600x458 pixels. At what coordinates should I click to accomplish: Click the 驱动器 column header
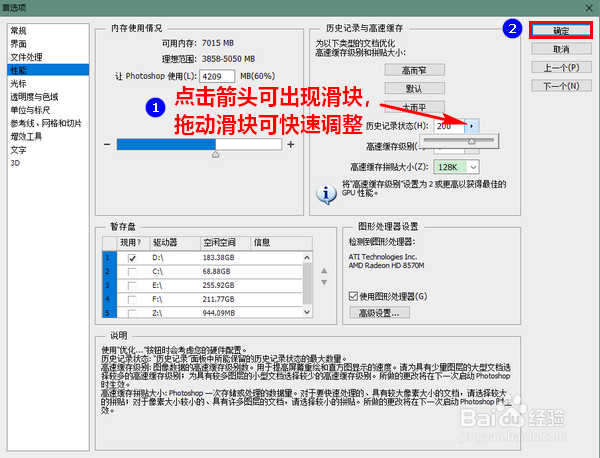(175, 243)
